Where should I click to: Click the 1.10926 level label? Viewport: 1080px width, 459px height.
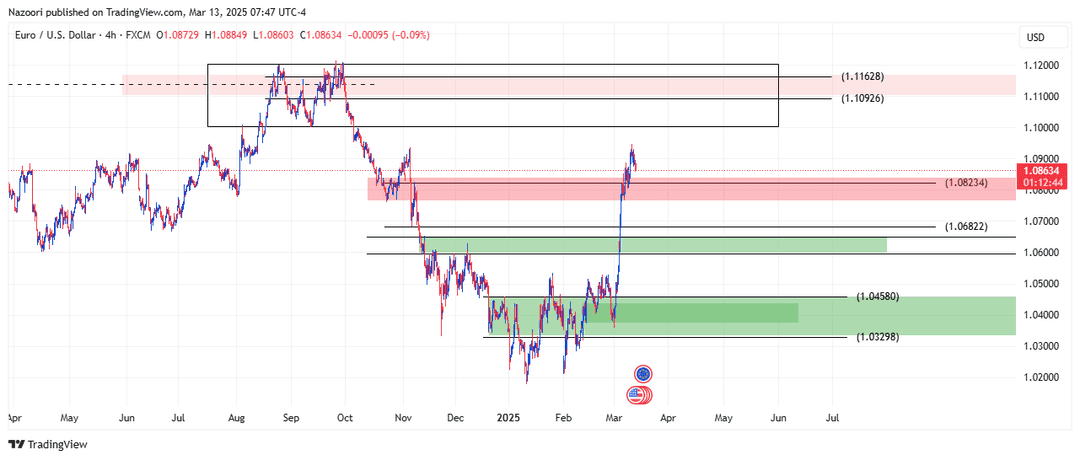pos(862,99)
